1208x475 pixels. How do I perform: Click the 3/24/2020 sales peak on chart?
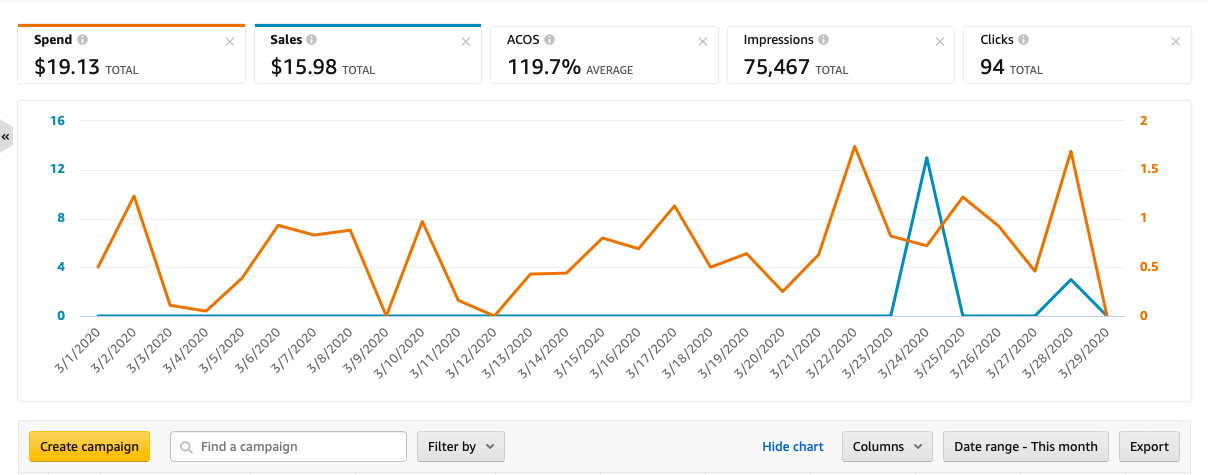tap(927, 158)
